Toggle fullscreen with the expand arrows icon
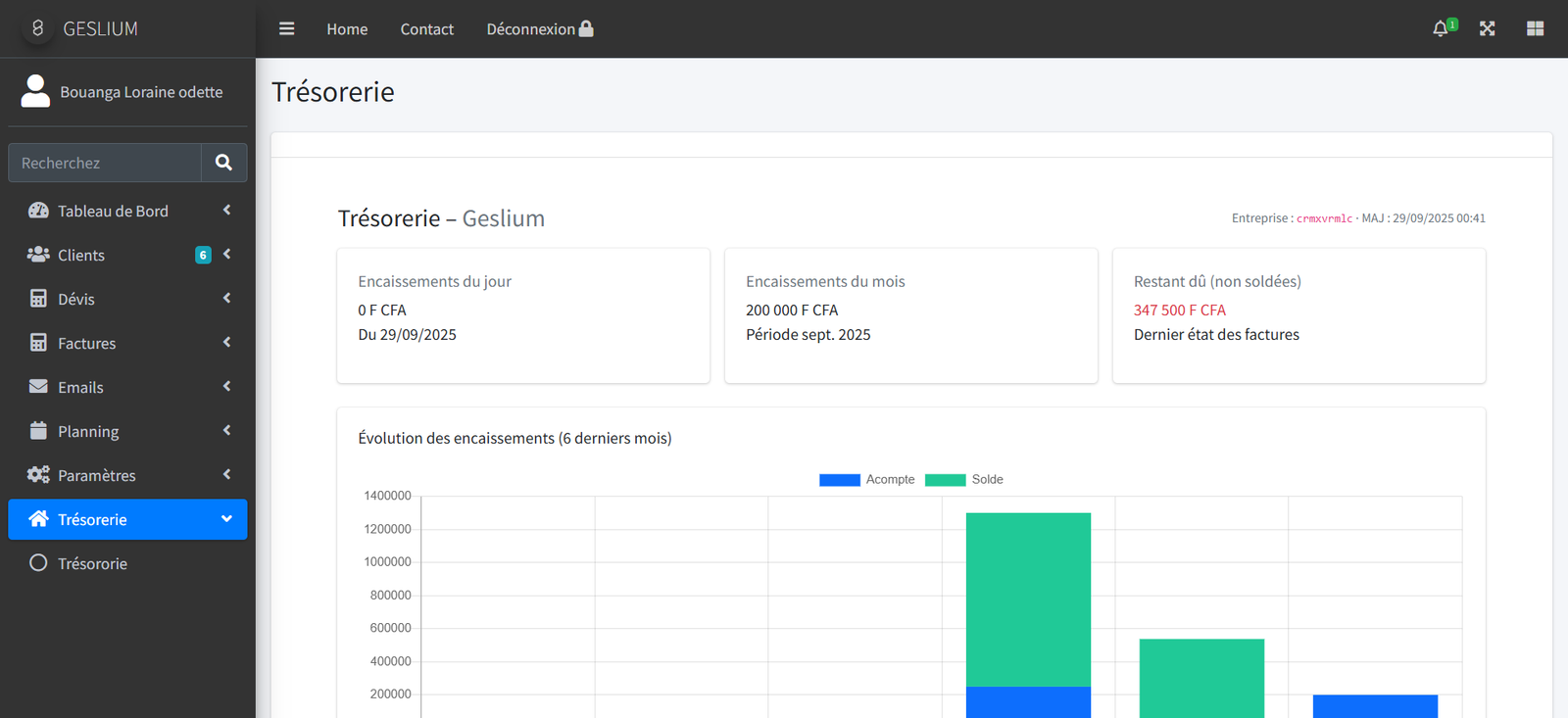 click(1487, 29)
